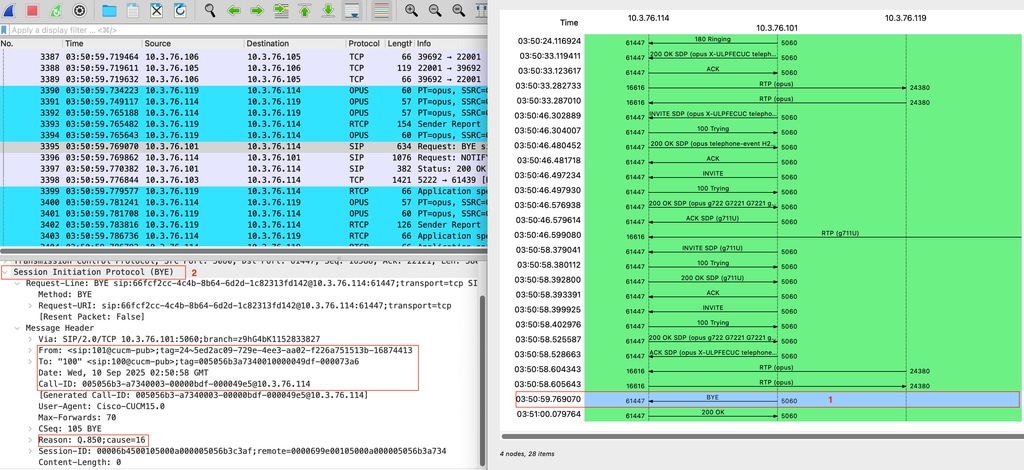Collapse the Request-Line BYE node
The width and height of the screenshot is (1024, 470).
(18, 283)
